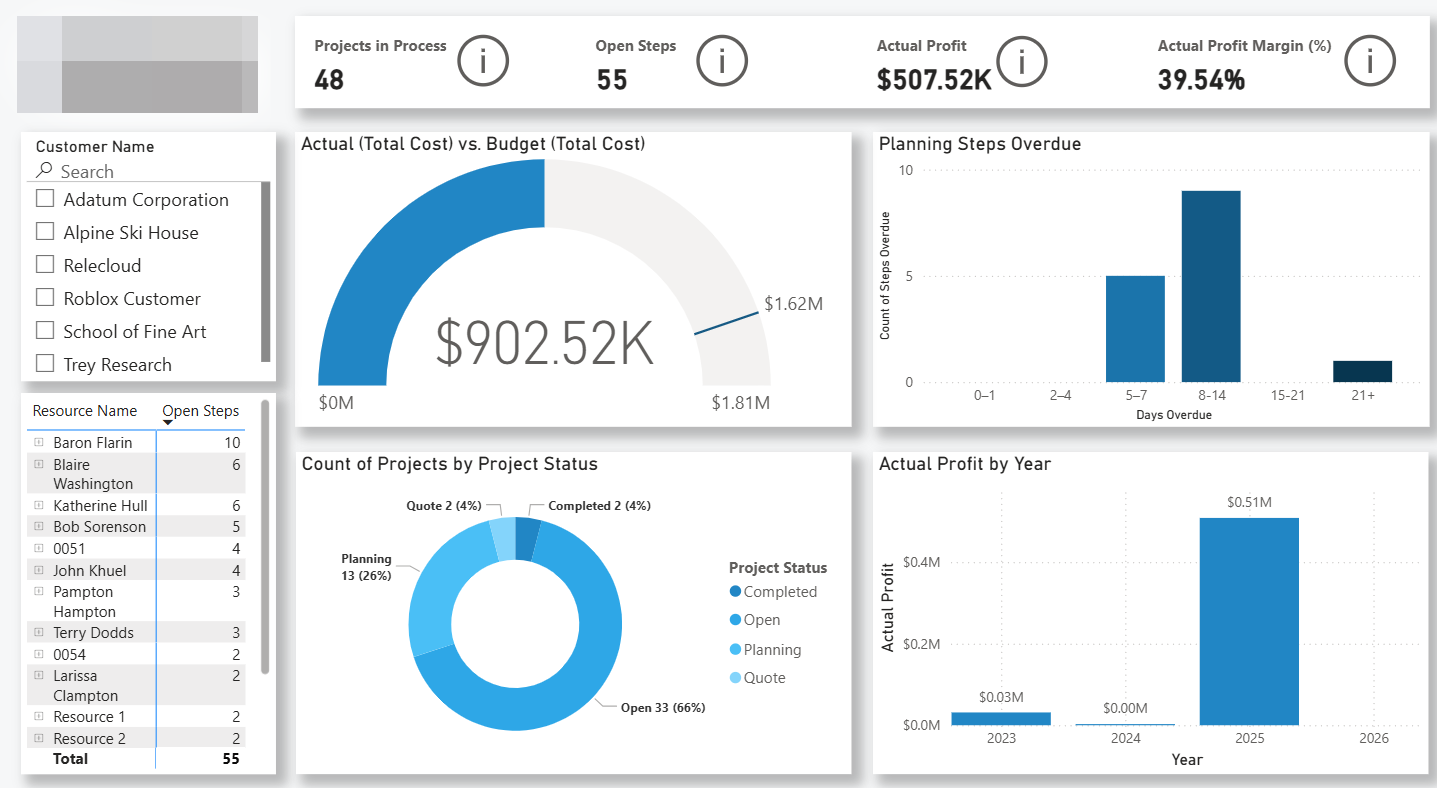Select the Planning legend item
Image resolution: width=1437 pixels, height=788 pixels.
[772, 650]
